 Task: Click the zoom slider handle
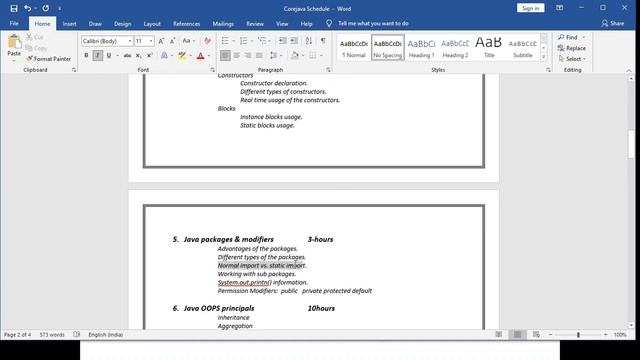pyautogui.click(x=578, y=335)
